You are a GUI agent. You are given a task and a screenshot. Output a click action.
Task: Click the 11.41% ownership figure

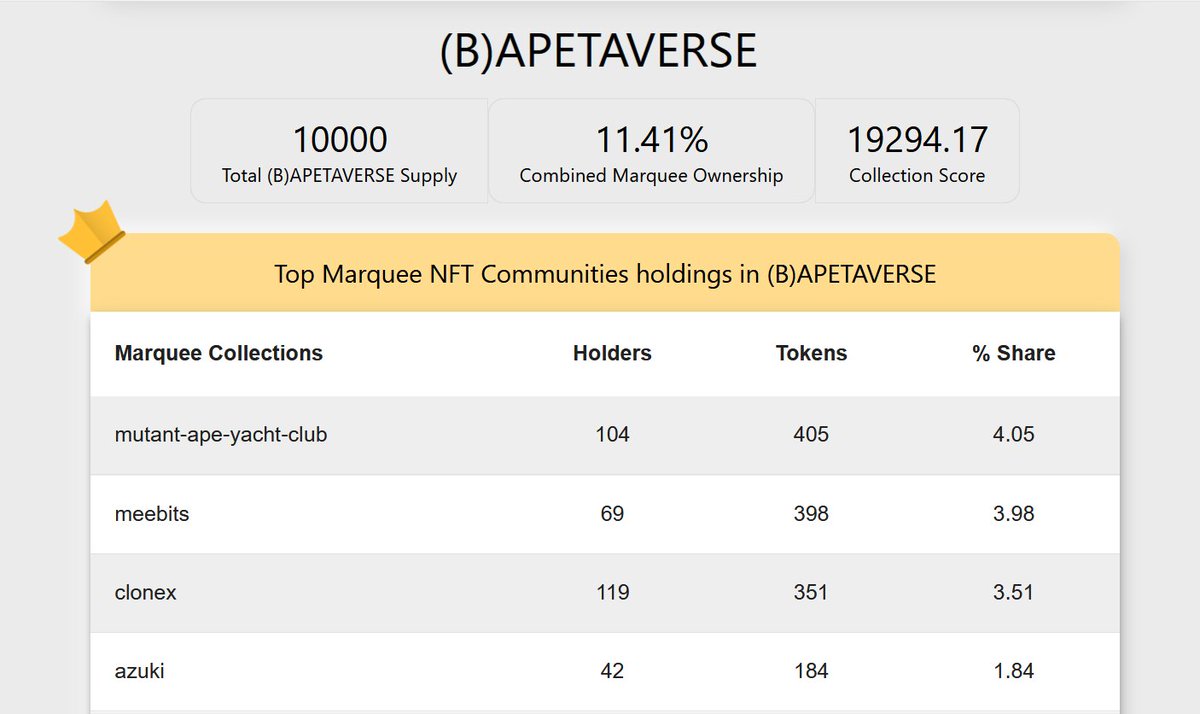[x=651, y=139]
